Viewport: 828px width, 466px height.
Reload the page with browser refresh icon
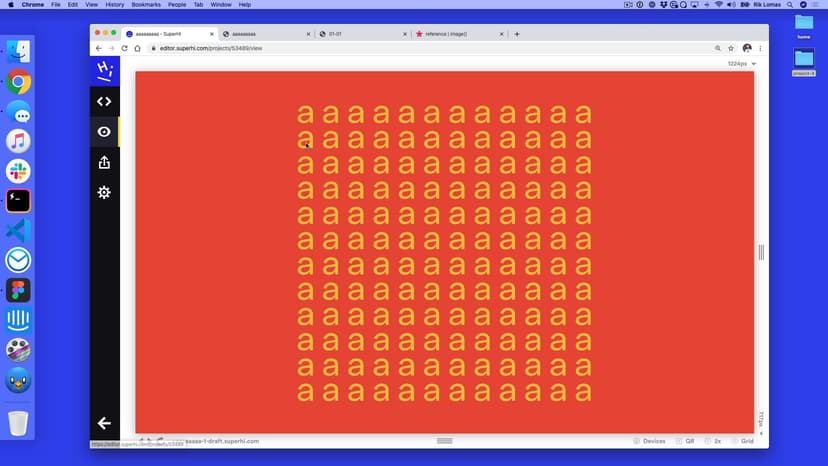124,48
